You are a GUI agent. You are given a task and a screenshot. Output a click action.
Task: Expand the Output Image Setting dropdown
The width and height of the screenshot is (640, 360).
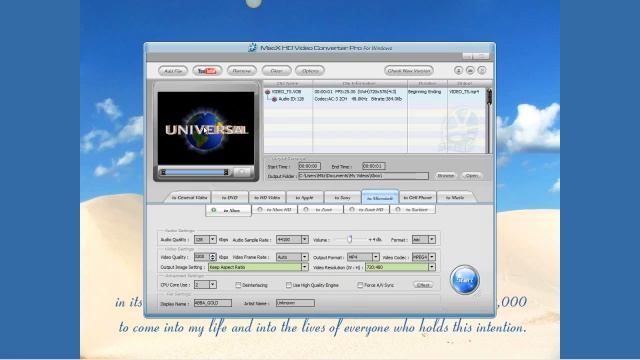point(304,267)
